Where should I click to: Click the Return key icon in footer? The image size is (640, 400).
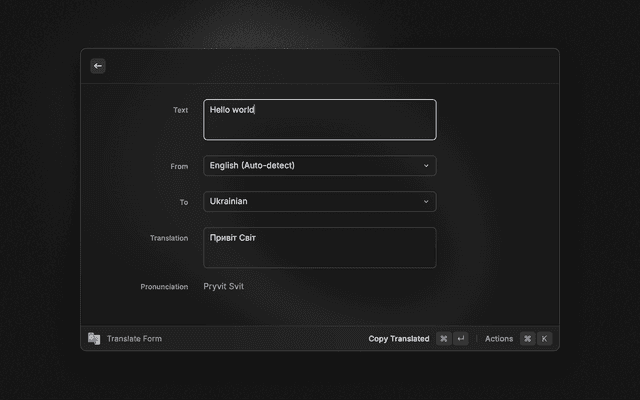460,339
